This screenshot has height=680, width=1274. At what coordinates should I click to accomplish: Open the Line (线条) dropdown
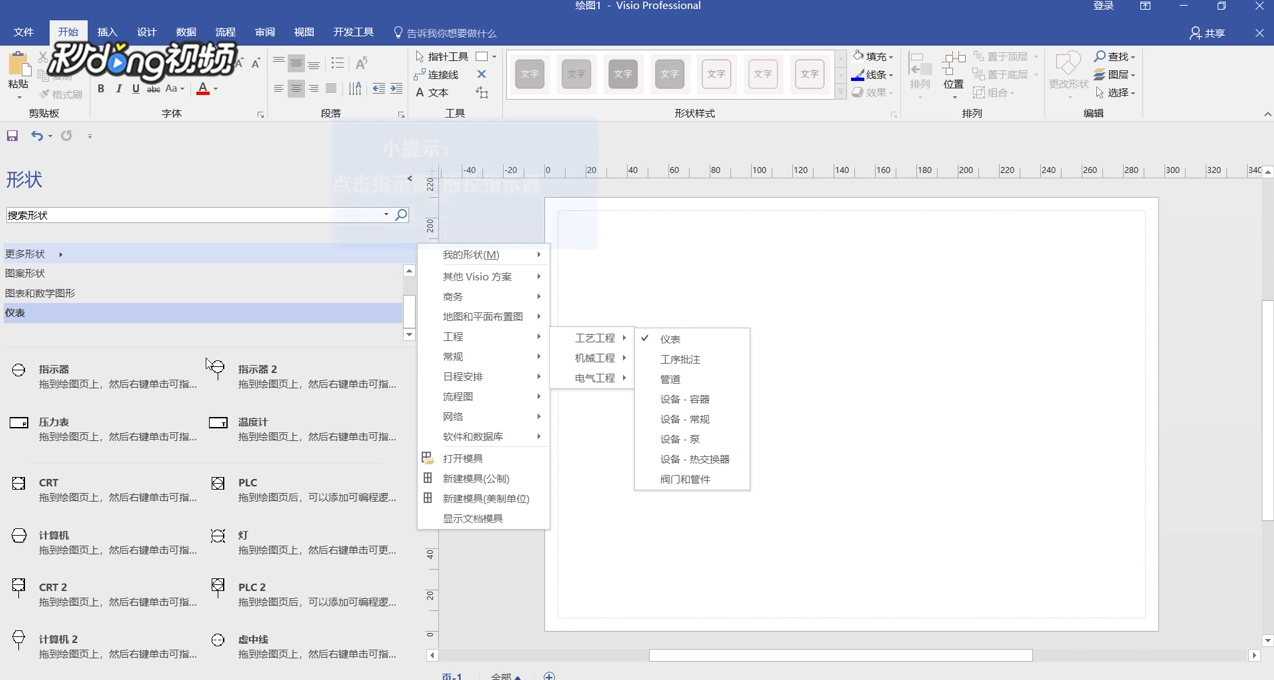point(873,75)
